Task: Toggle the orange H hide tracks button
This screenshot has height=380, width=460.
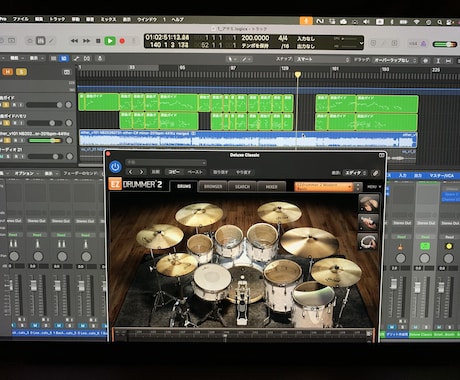Action: 8,72
